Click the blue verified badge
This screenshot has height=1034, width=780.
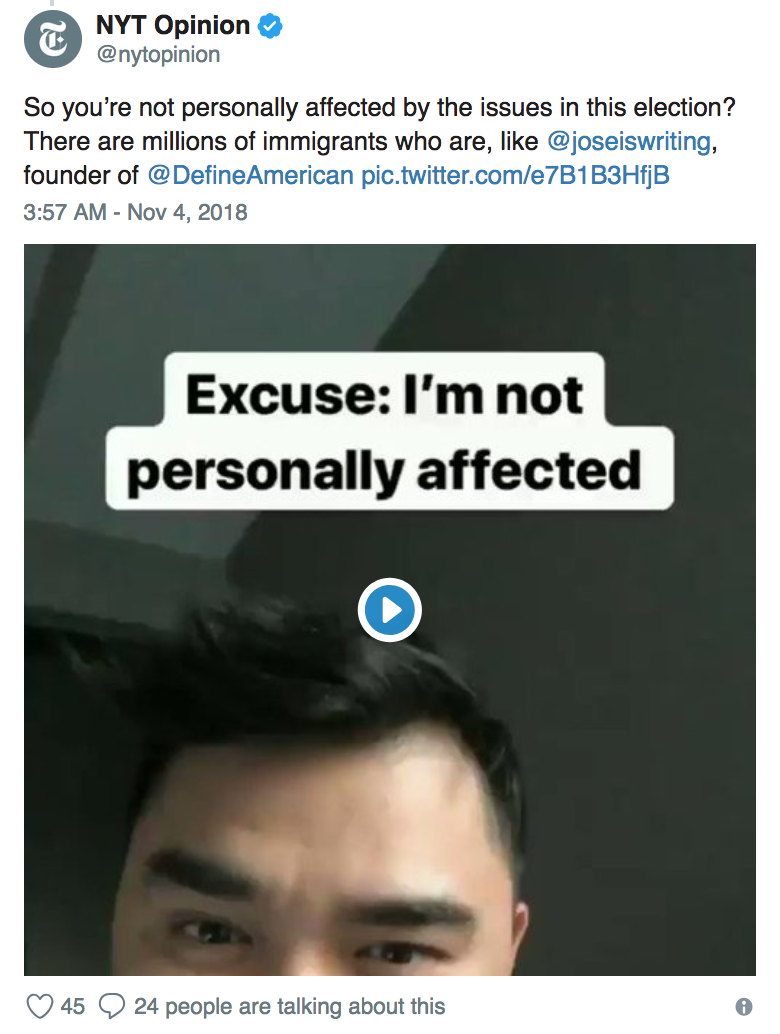[270, 28]
